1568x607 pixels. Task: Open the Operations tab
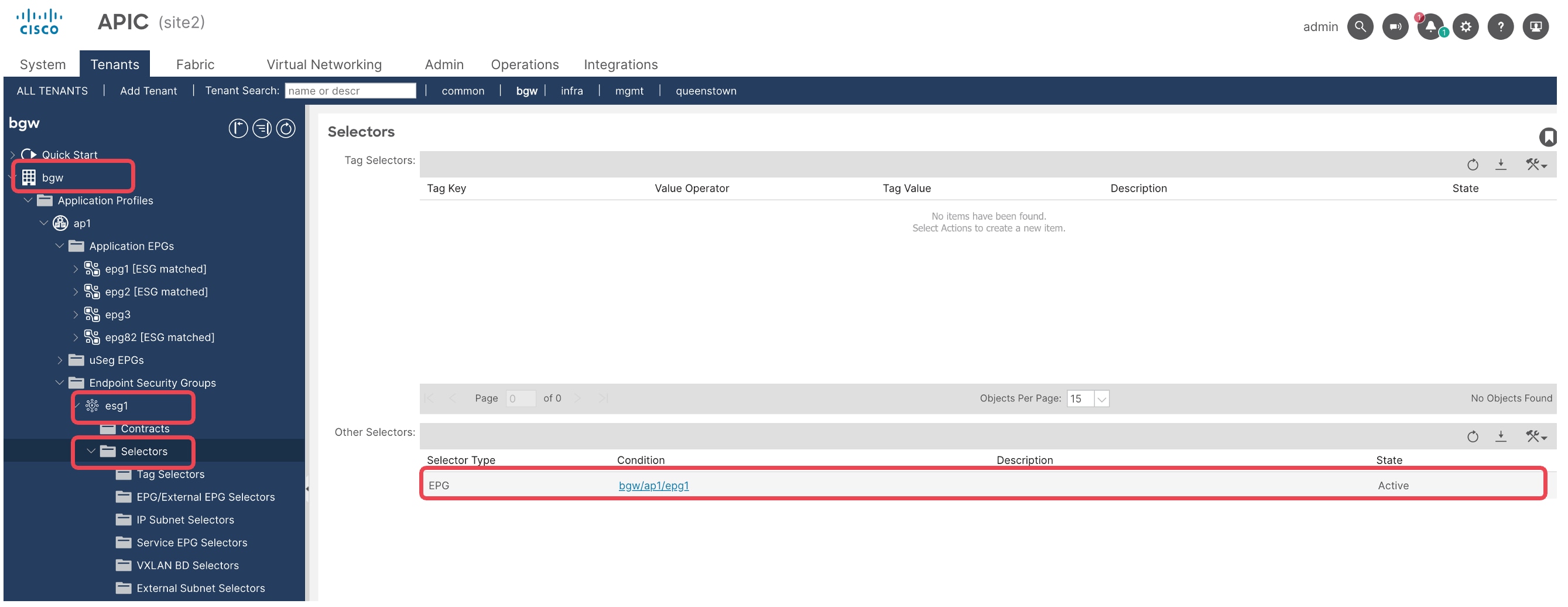pyautogui.click(x=525, y=64)
